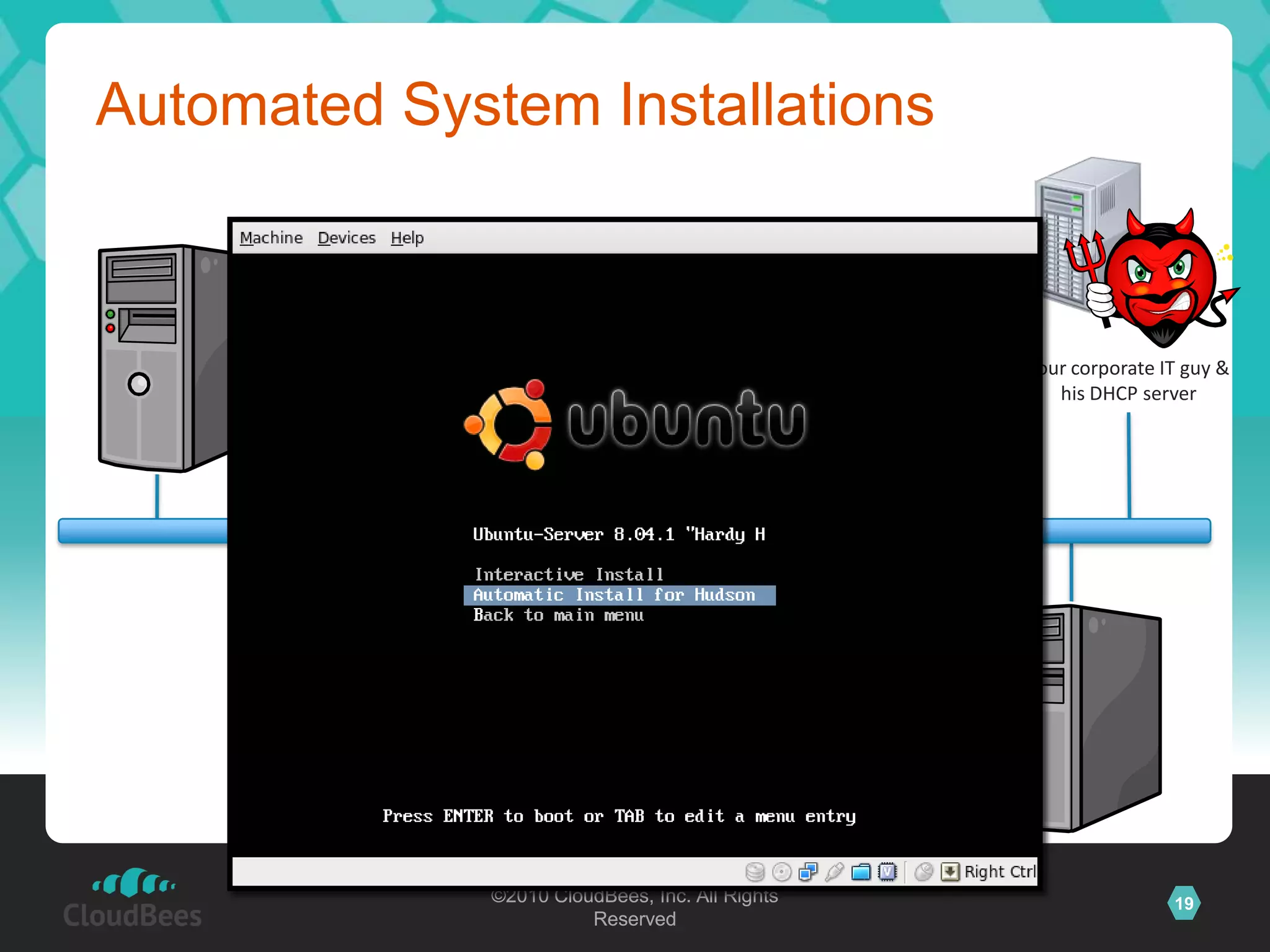Open the Devices menu
1270x952 pixels.
(x=347, y=238)
